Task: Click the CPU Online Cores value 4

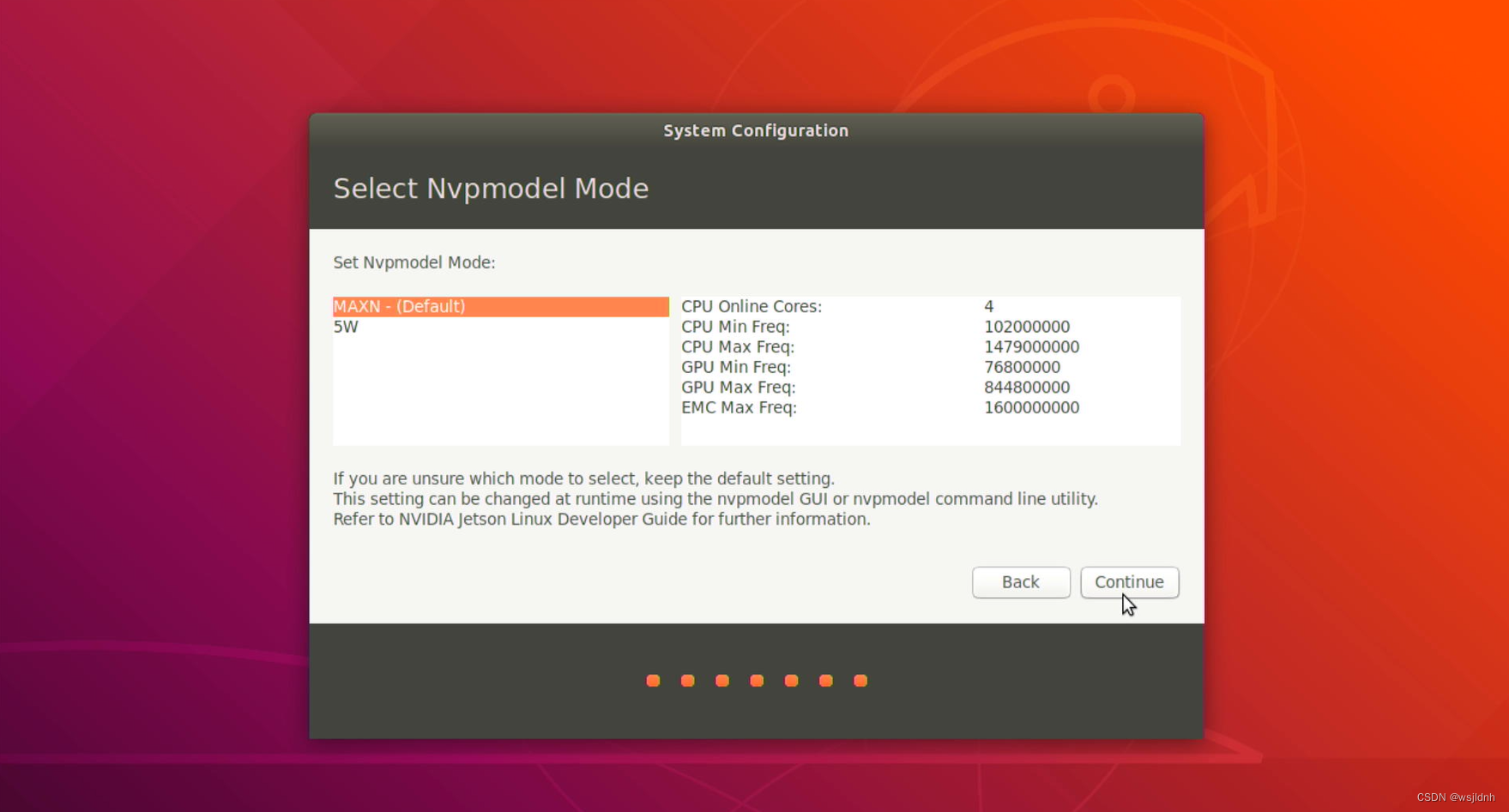Action: (x=988, y=306)
